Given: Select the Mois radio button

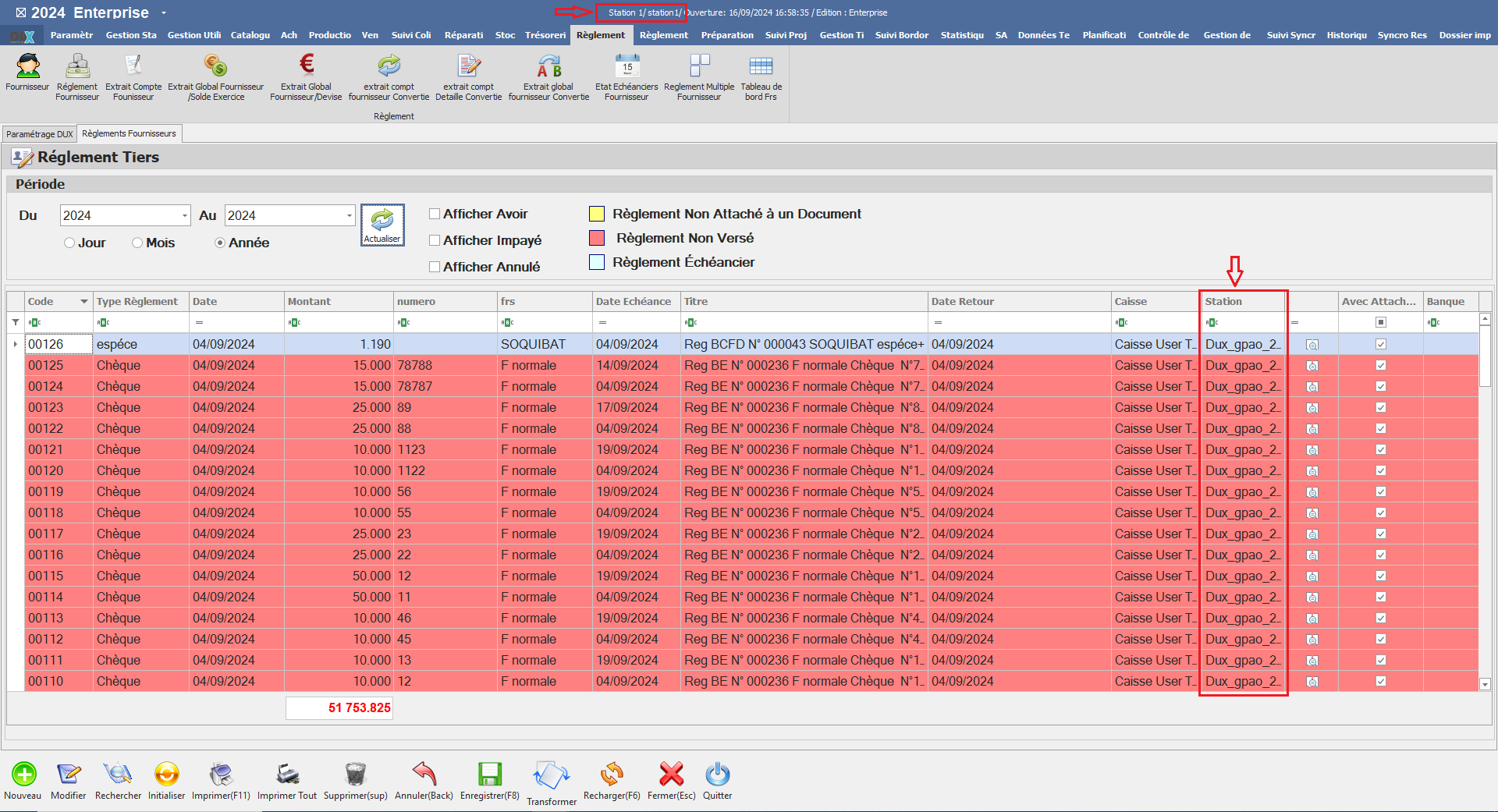Looking at the screenshot, I should (x=137, y=243).
